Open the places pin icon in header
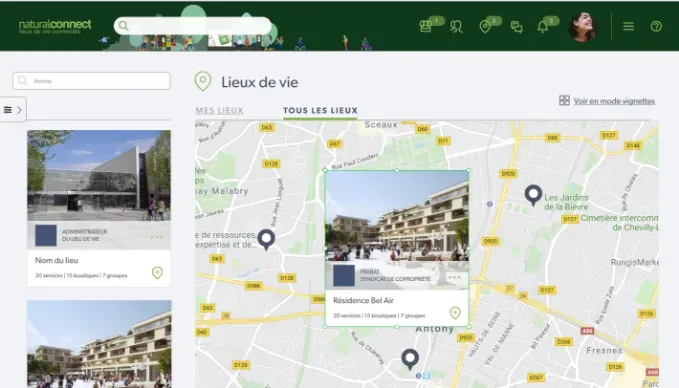The height and width of the screenshot is (388, 679). pyautogui.click(x=485, y=27)
